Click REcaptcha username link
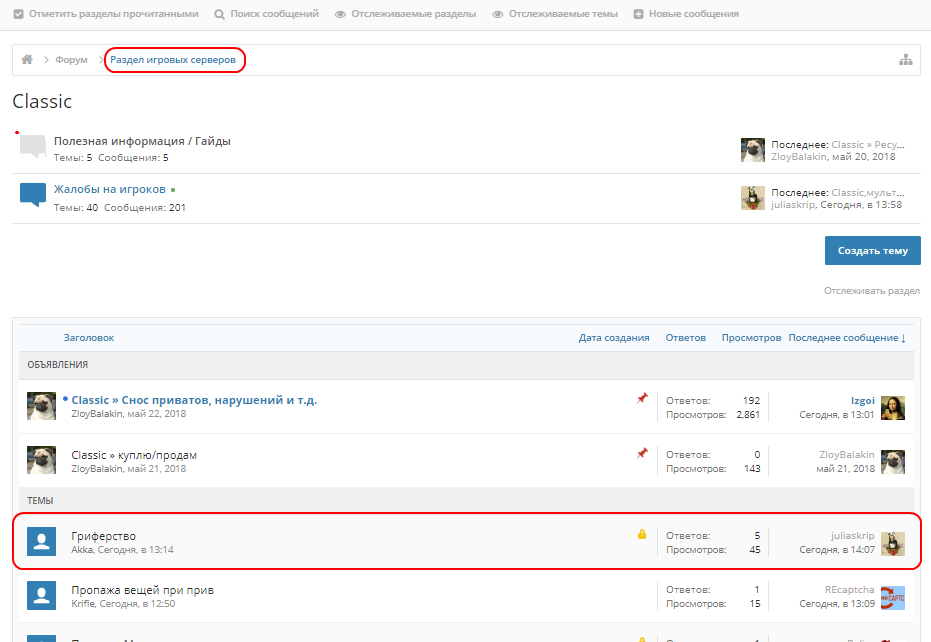Viewport: 931px width, 642px height. pyautogui.click(x=849, y=590)
